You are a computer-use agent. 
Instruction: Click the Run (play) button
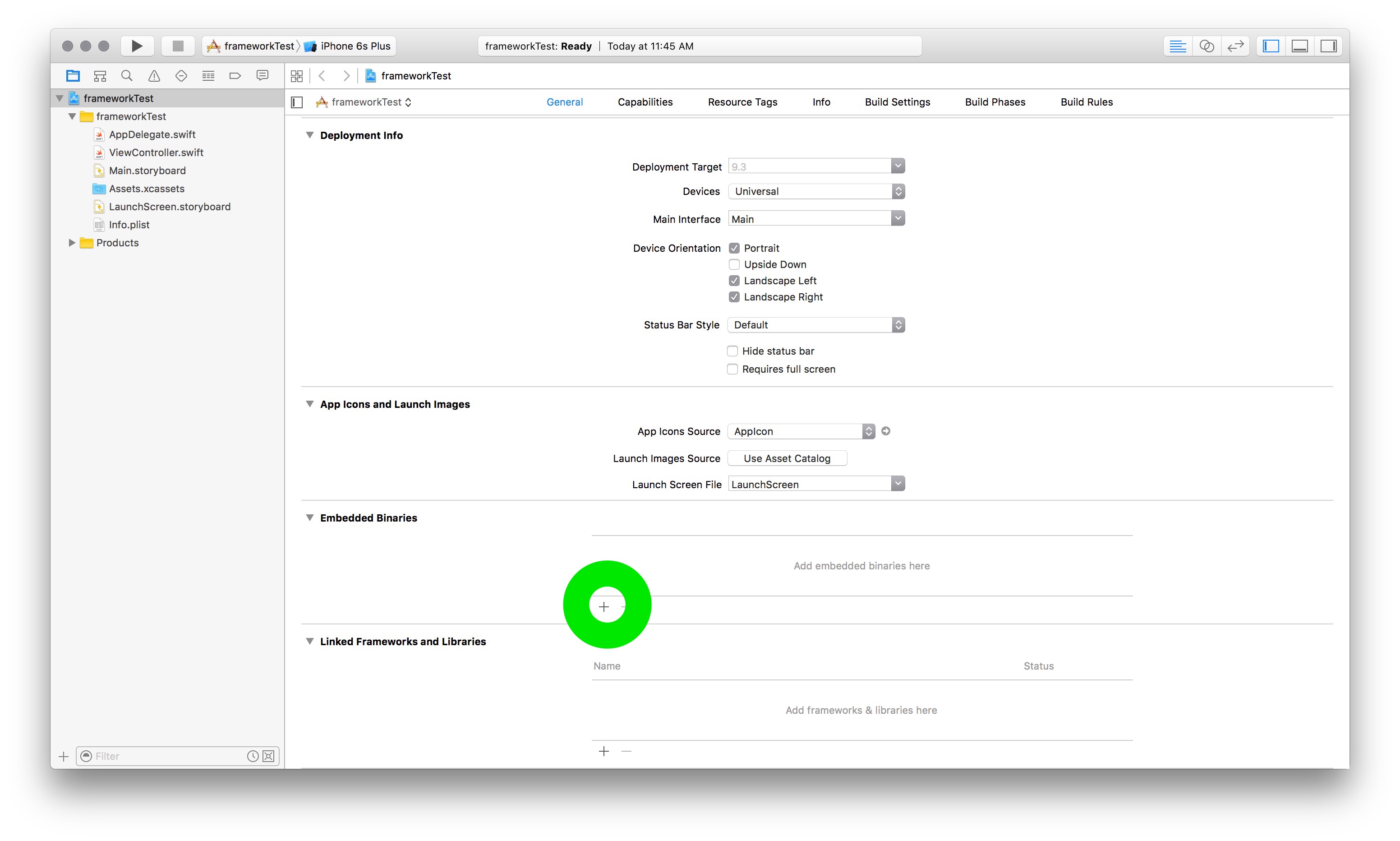point(137,46)
